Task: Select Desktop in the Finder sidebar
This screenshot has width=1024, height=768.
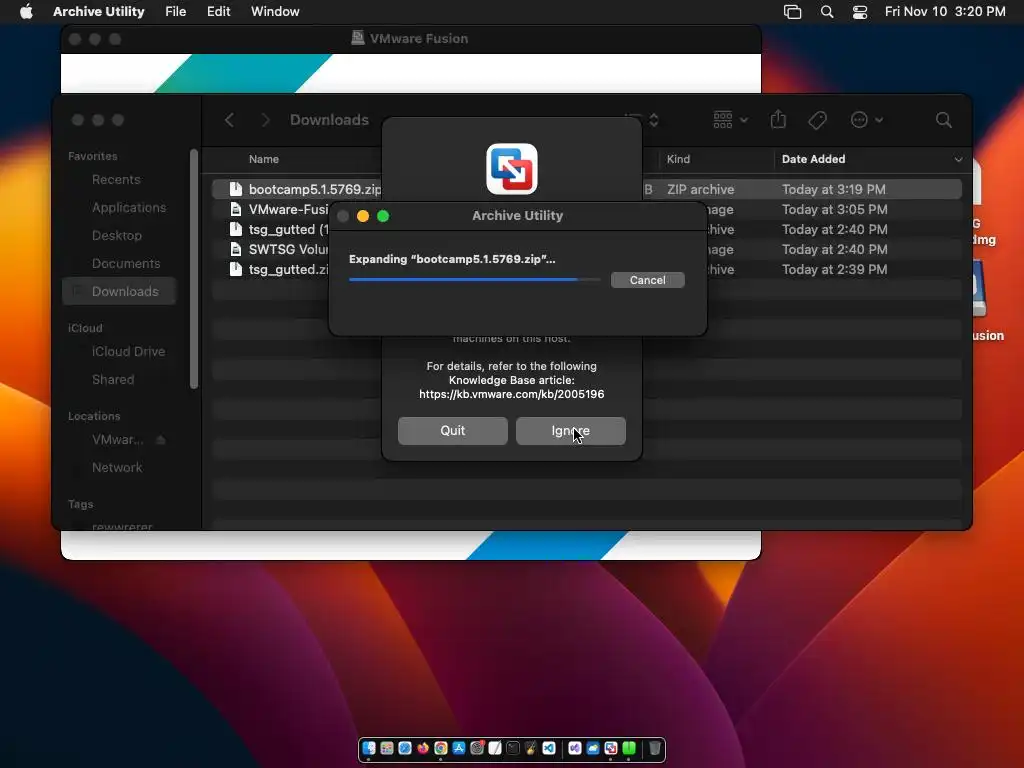Action: 116,236
